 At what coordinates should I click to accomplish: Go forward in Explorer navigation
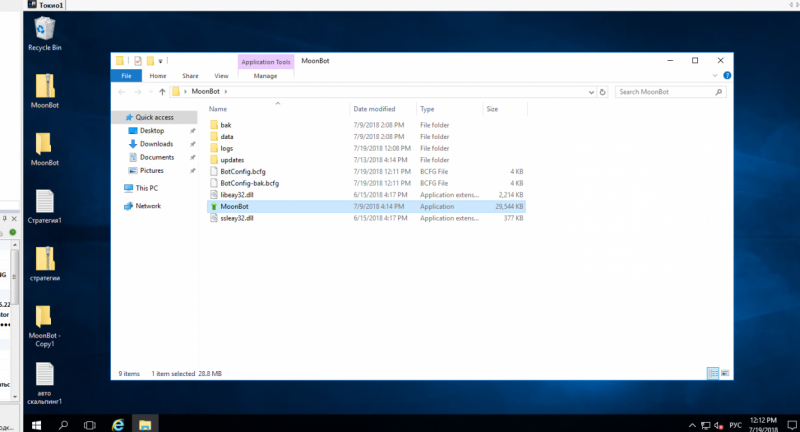(x=137, y=92)
